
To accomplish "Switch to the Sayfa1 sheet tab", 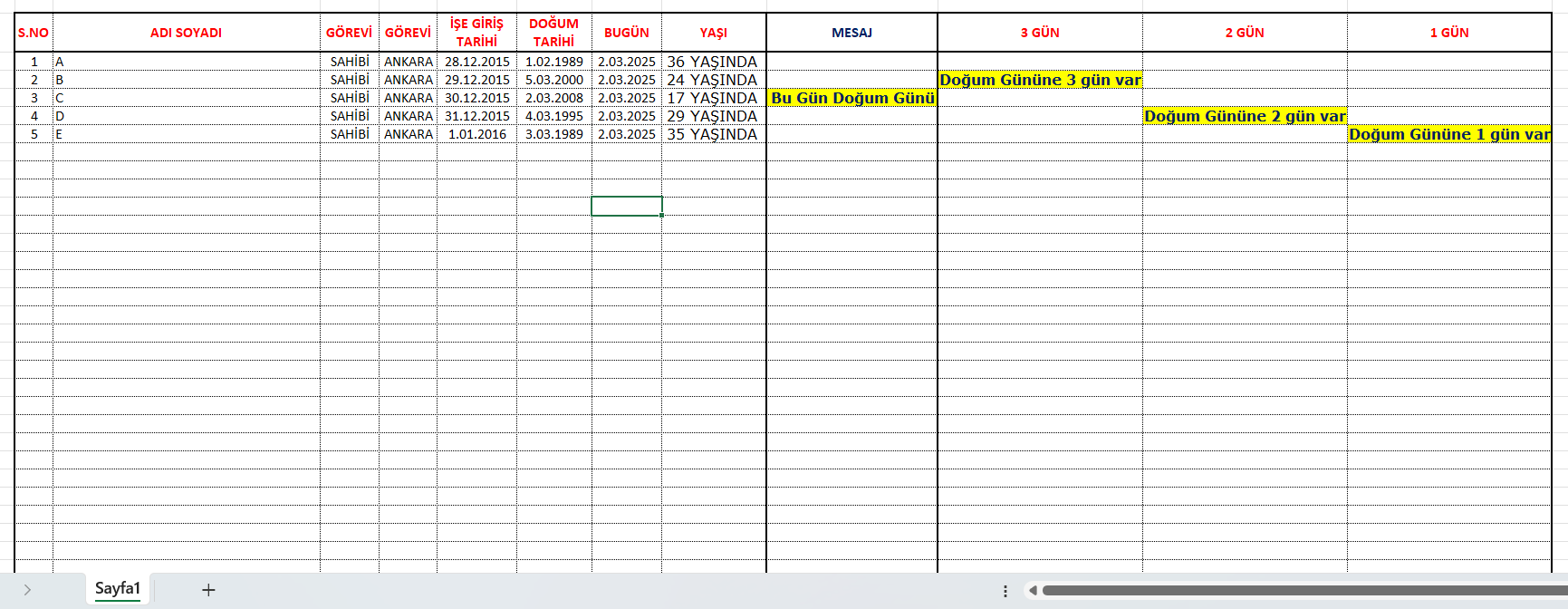I will (x=118, y=589).
